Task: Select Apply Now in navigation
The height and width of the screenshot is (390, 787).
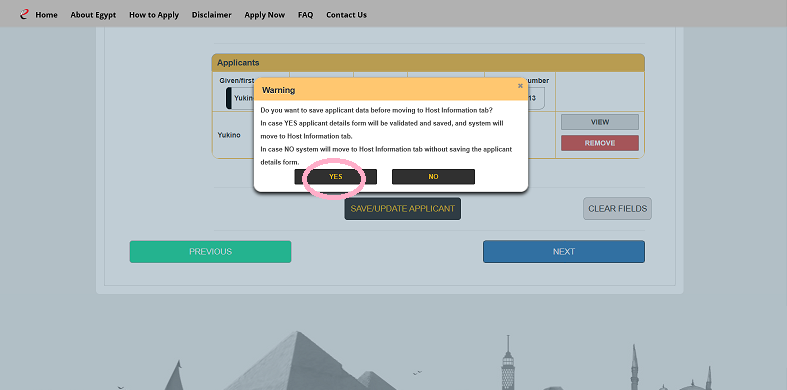Action: pyautogui.click(x=265, y=15)
